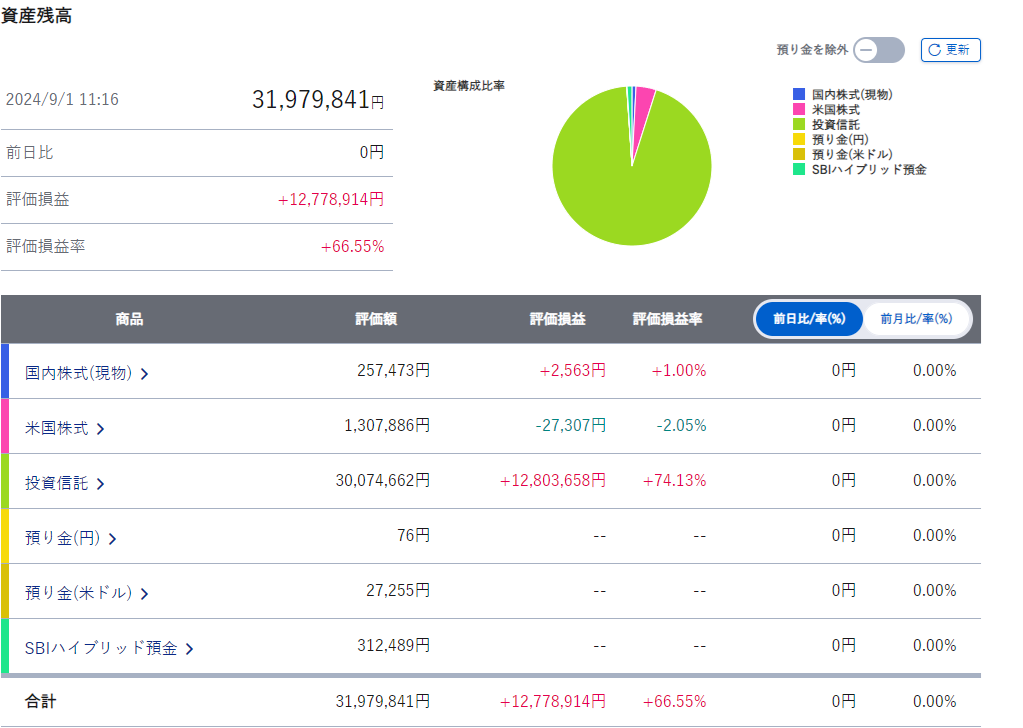Open the 投資信託 details link

point(56,483)
